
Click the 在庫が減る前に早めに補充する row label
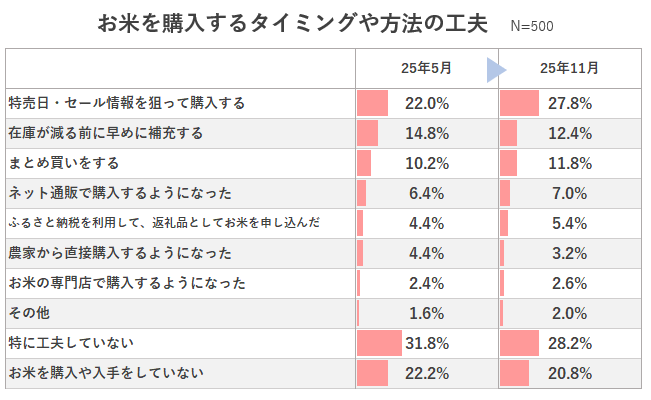pyautogui.click(x=105, y=133)
